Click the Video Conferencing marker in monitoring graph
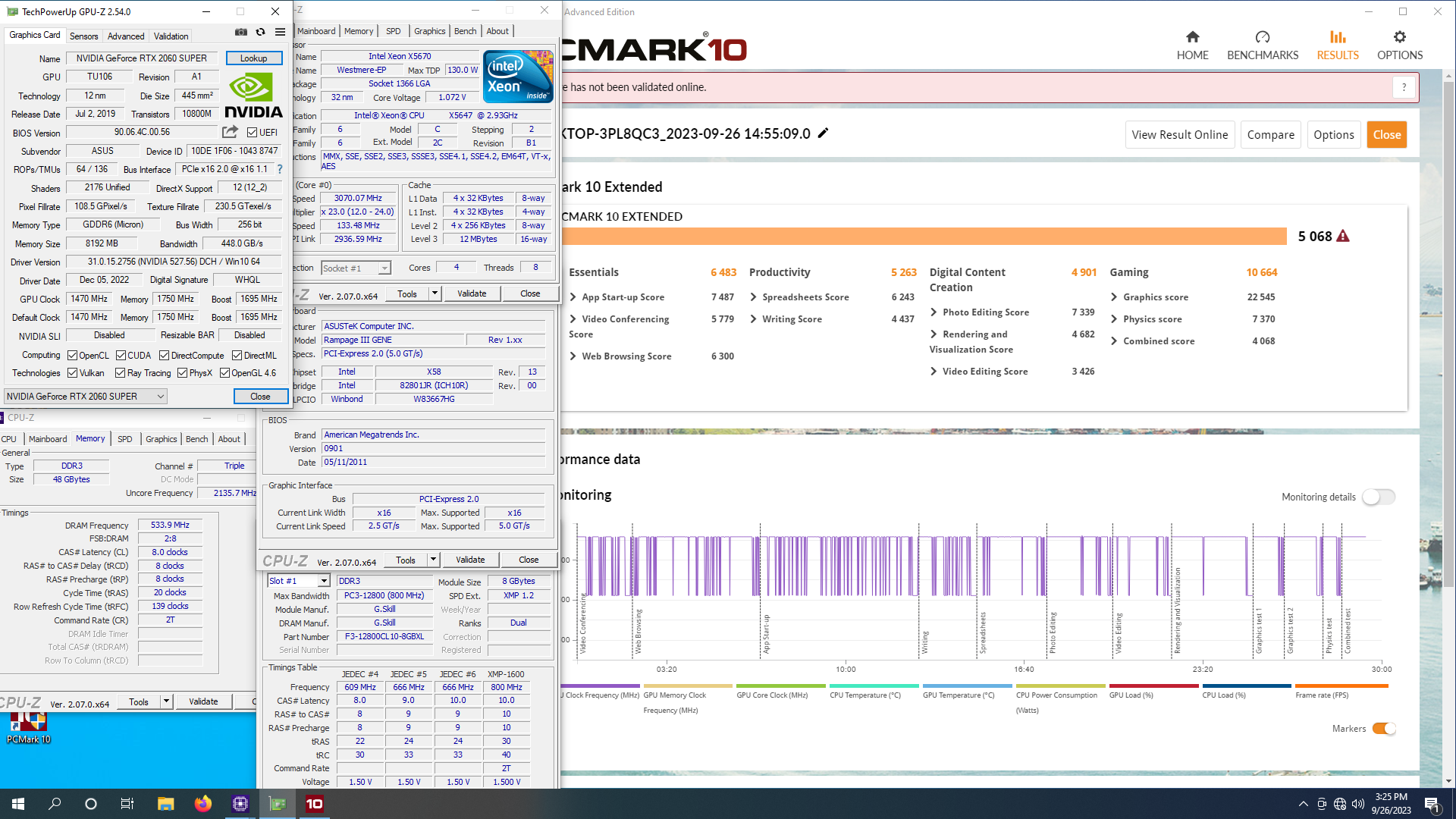 click(583, 624)
